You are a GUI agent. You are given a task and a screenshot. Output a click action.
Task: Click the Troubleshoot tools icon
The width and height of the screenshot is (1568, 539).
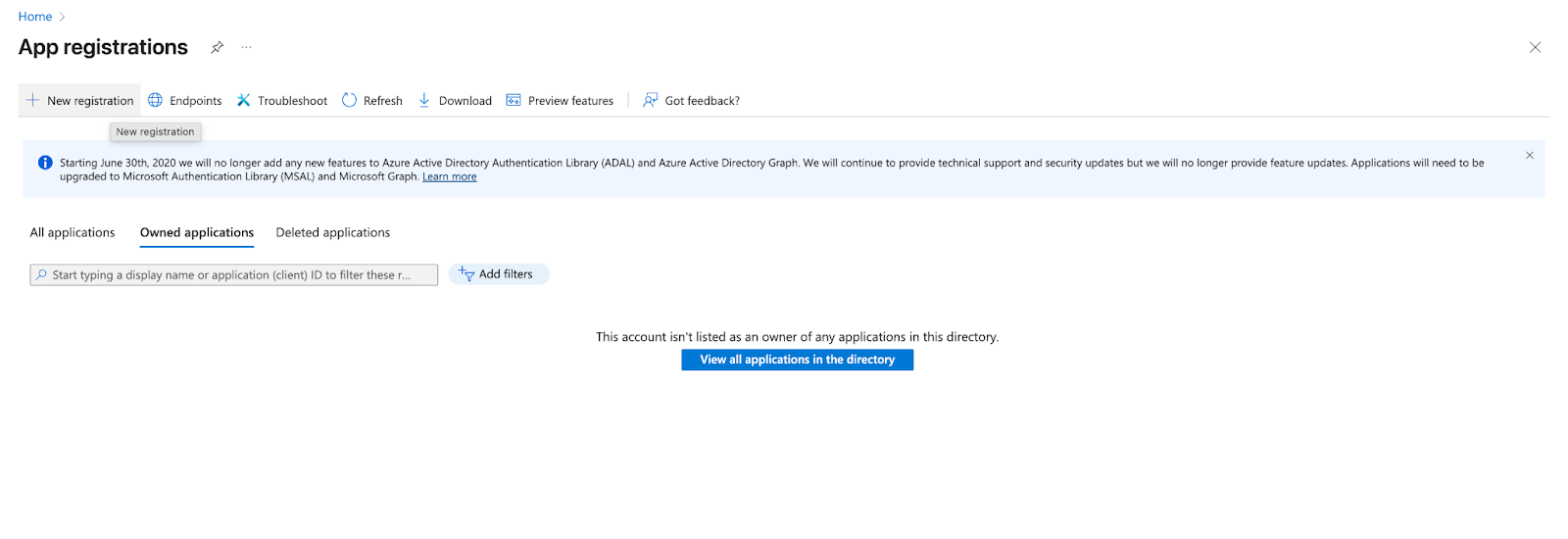[x=243, y=100]
